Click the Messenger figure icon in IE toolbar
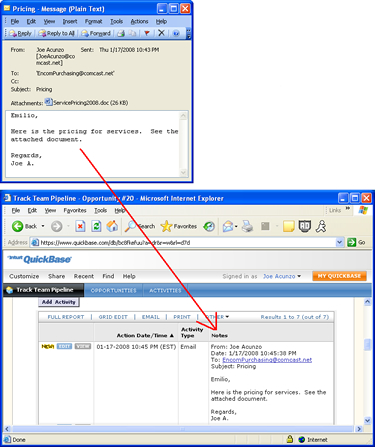375x447 pixels. (x=321, y=226)
